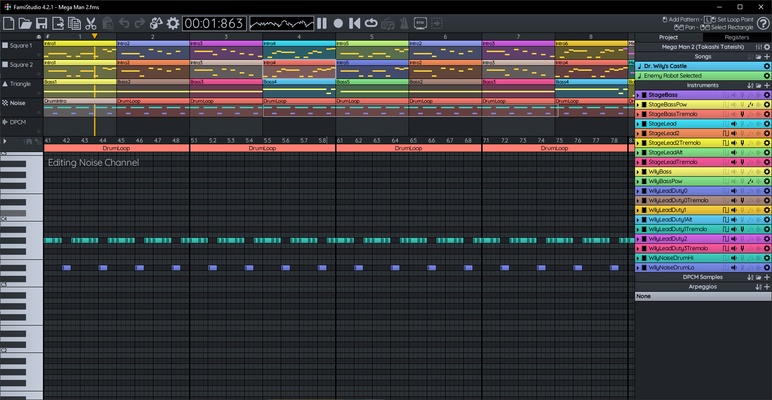Sort instruments with the Instruments sort icon

[x=750, y=85]
